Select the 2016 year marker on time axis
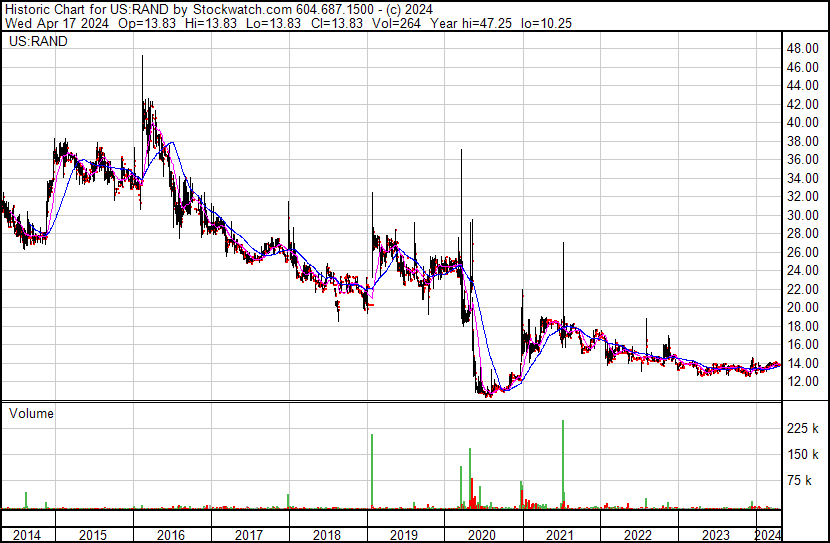The image size is (830, 543). pos(171,535)
